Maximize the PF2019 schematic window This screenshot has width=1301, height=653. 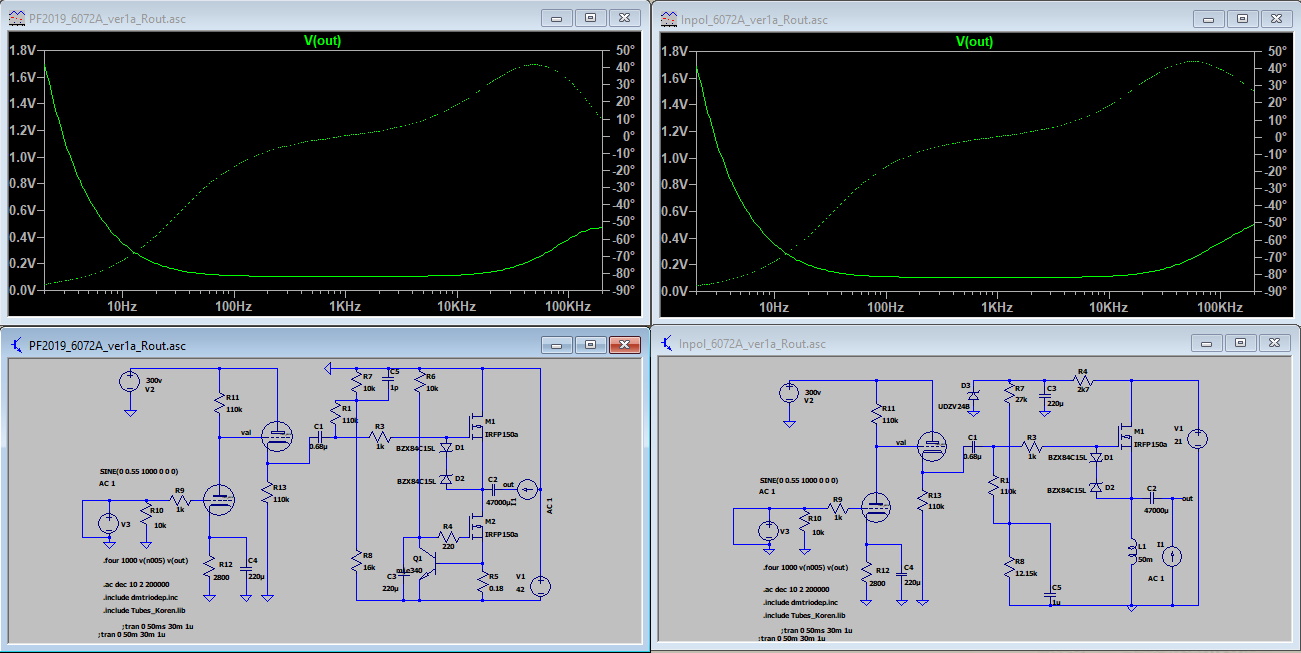point(590,345)
